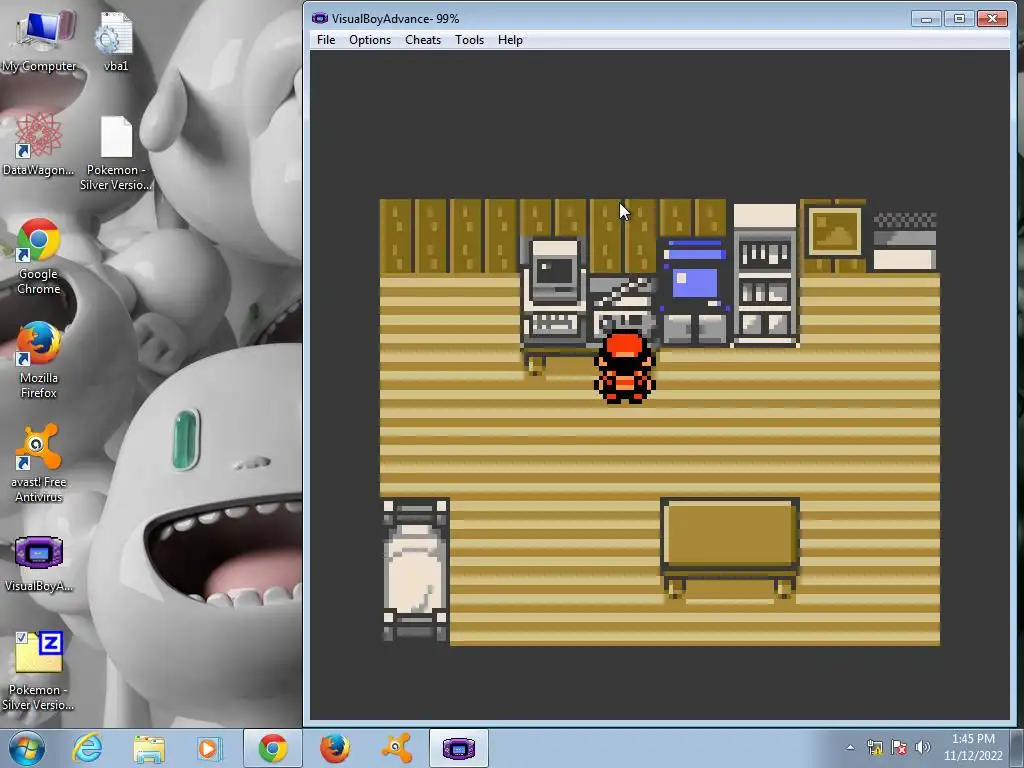Click the bed in the game room

415,571
